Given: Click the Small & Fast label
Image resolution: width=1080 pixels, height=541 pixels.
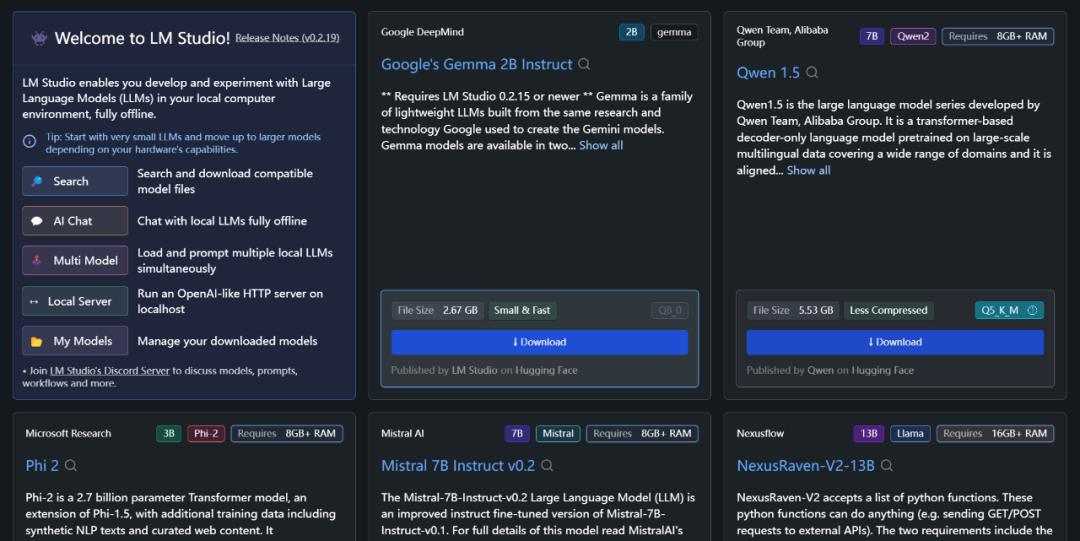Looking at the screenshot, I should coord(522,310).
